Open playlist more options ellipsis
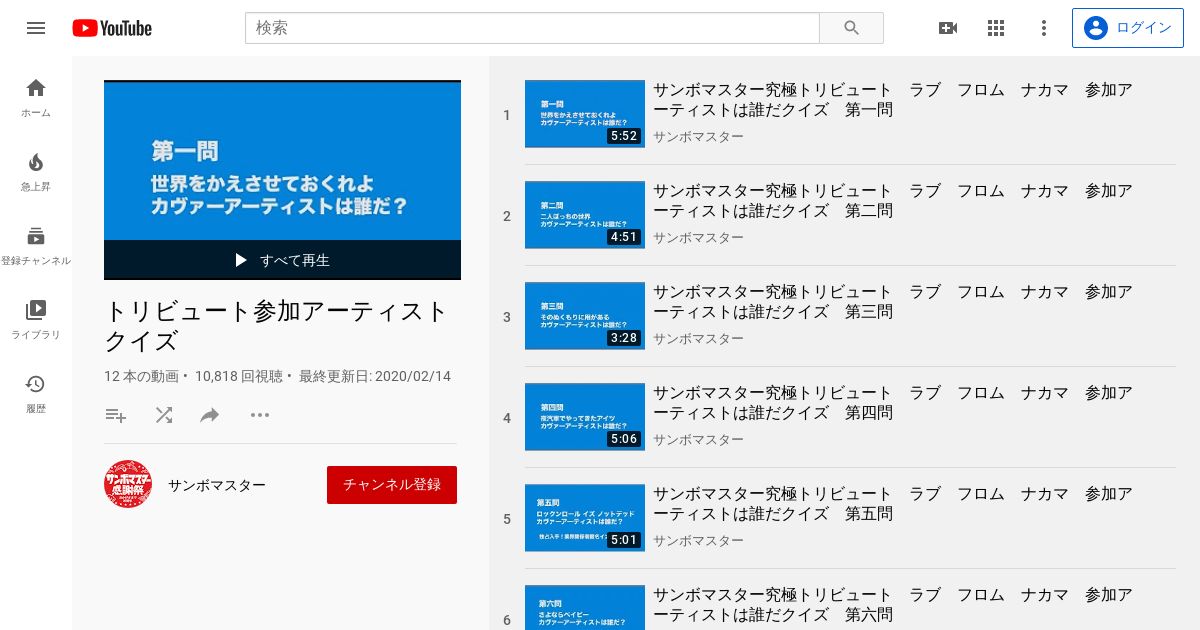Screen dimensions: 1200x630 (260, 415)
